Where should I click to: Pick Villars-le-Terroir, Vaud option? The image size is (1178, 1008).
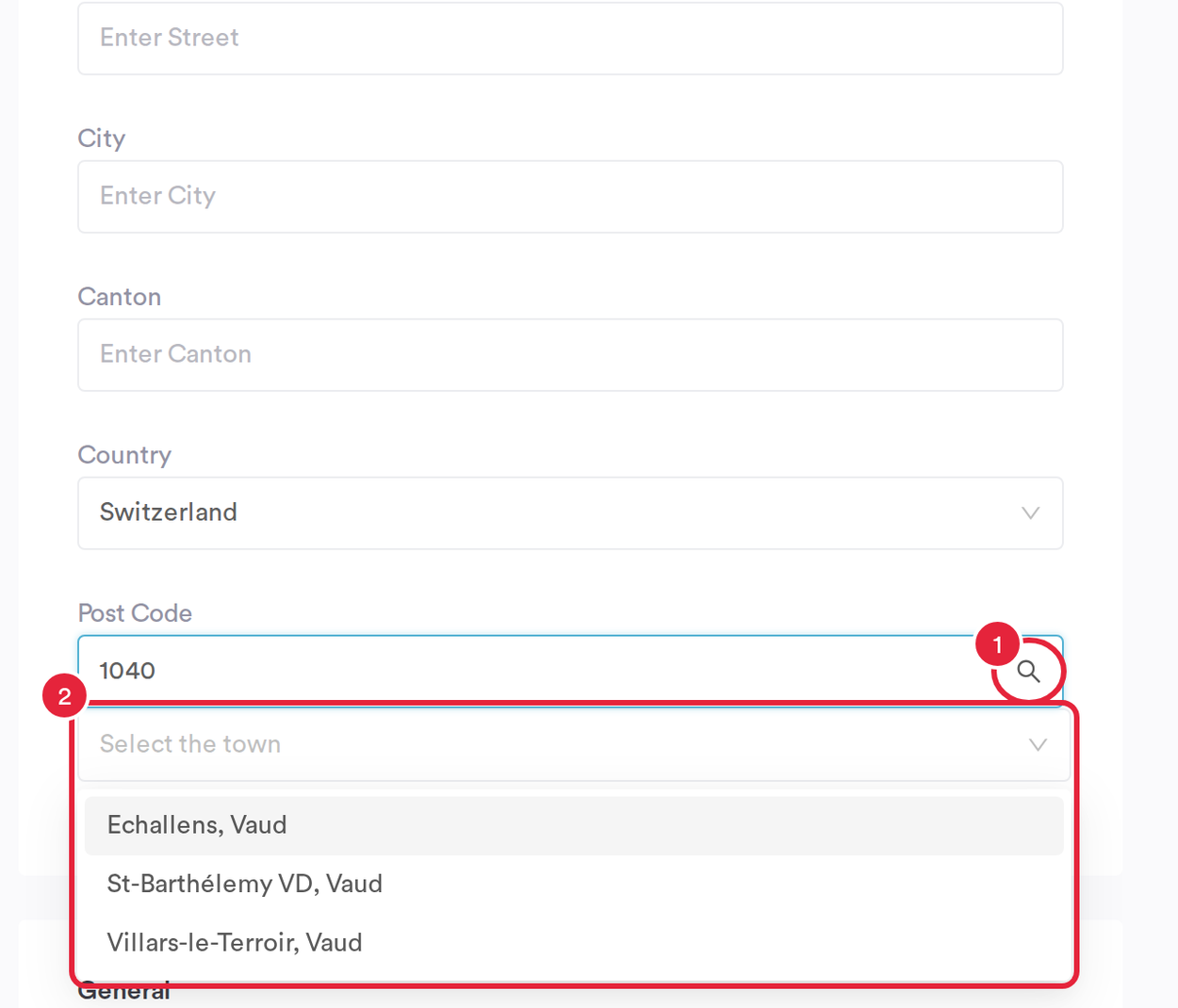[x=574, y=943]
